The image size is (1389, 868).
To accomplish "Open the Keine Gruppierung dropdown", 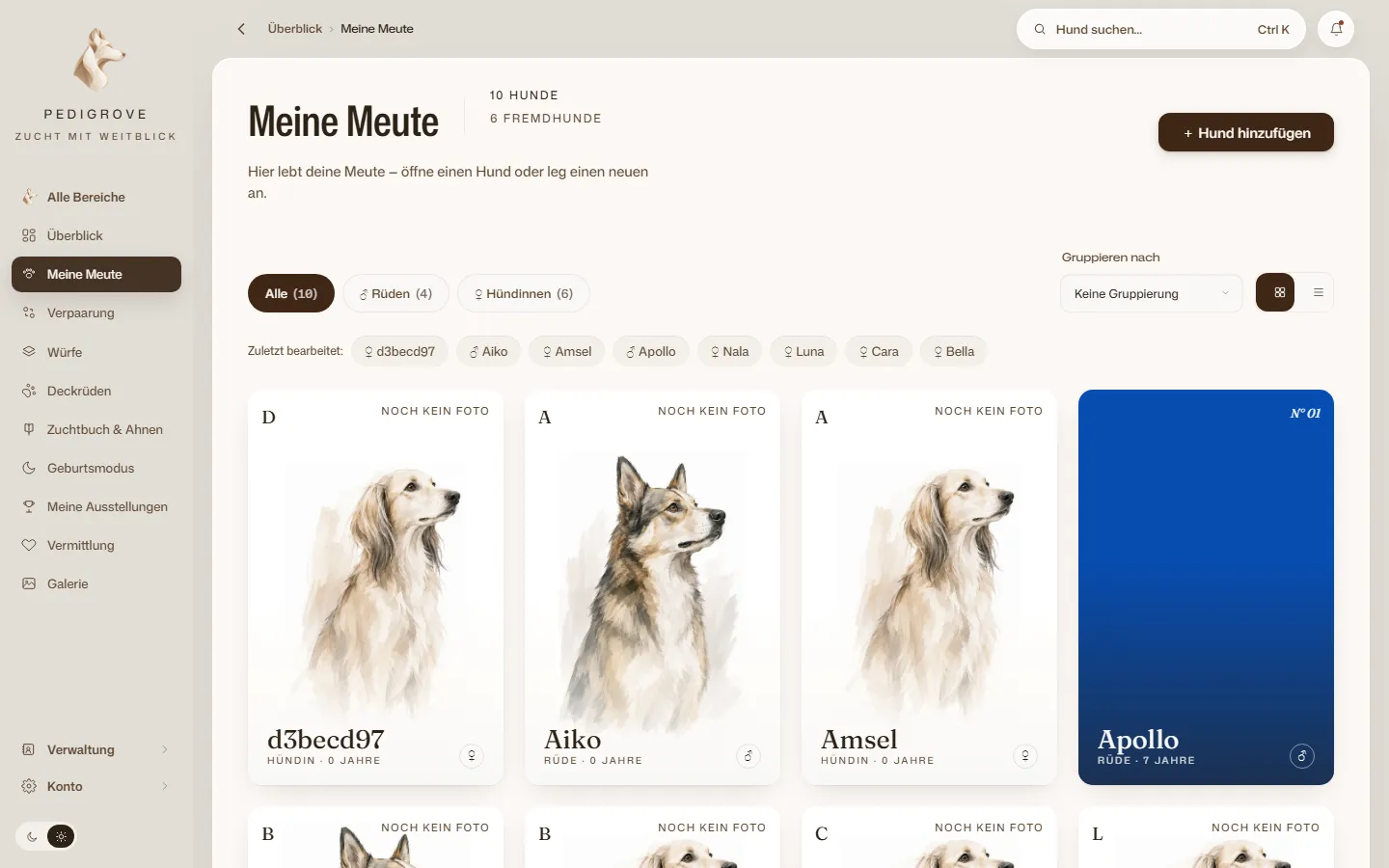I will pyautogui.click(x=1150, y=293).
